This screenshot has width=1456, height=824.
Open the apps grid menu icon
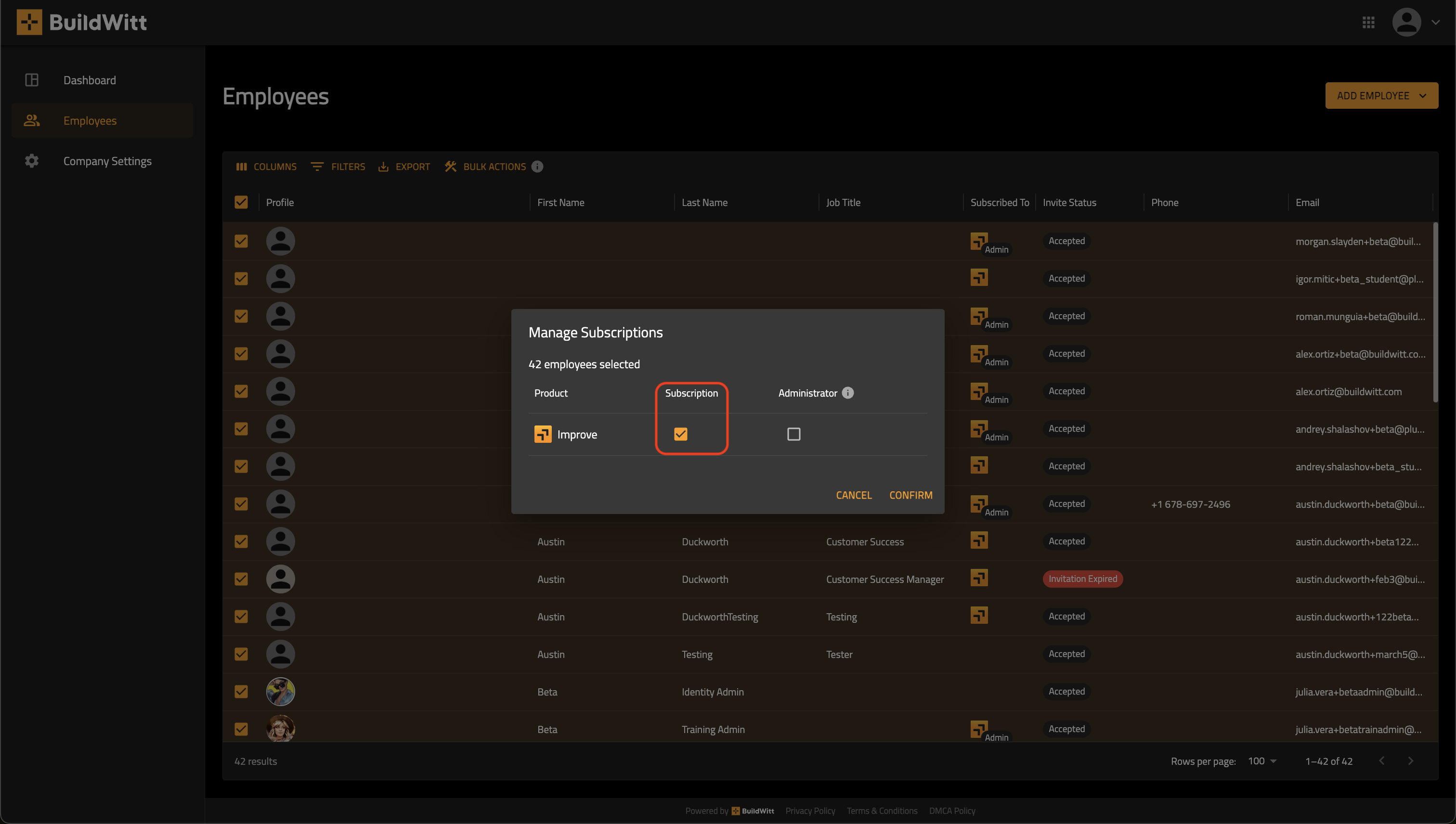click(x=1368, y=23)
